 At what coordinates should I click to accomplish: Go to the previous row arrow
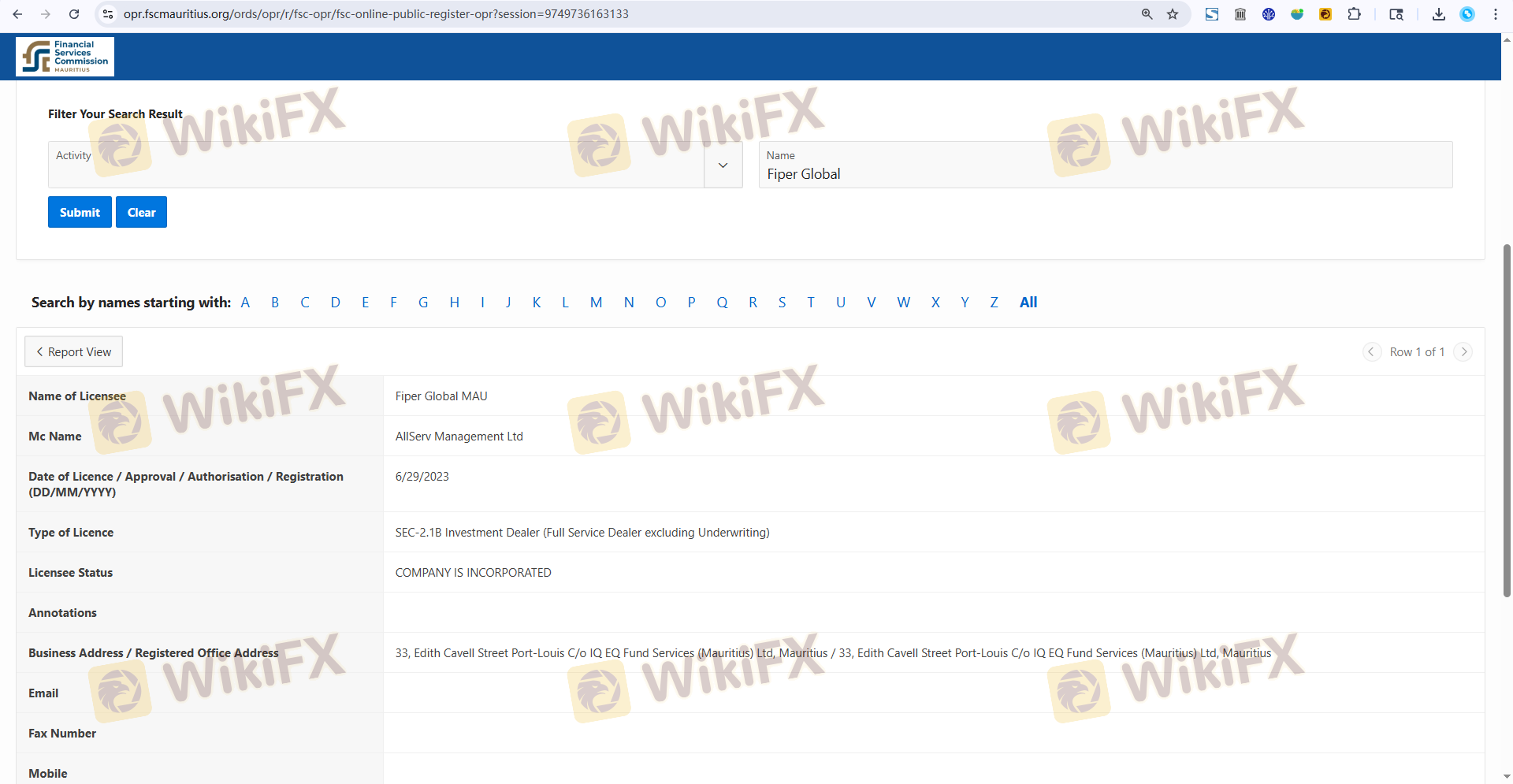1372,352
